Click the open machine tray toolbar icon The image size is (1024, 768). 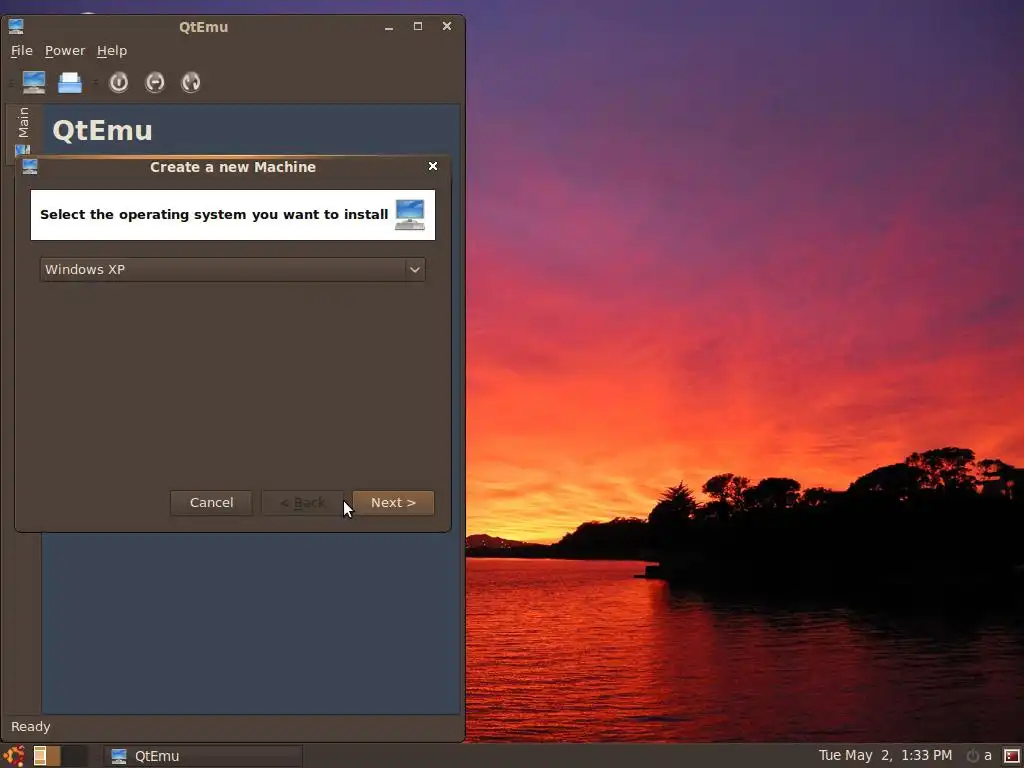(x=70, y=82)
